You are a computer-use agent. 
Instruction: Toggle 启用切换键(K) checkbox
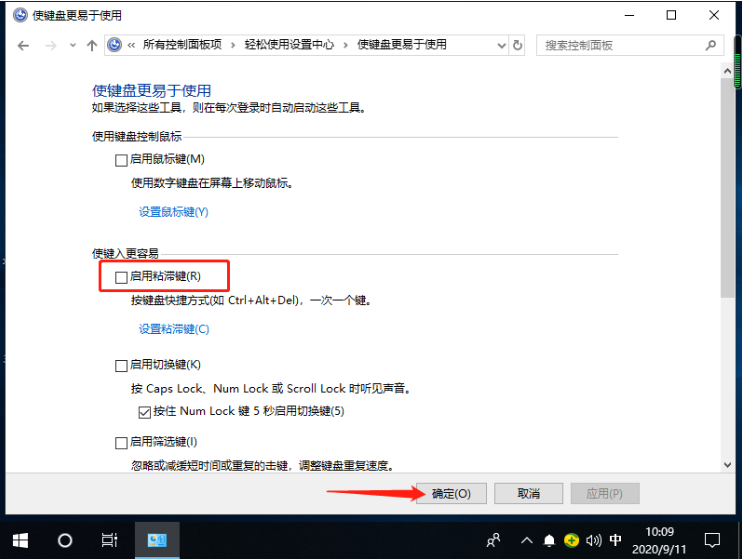pyautogui.click(x=121, y=365)
